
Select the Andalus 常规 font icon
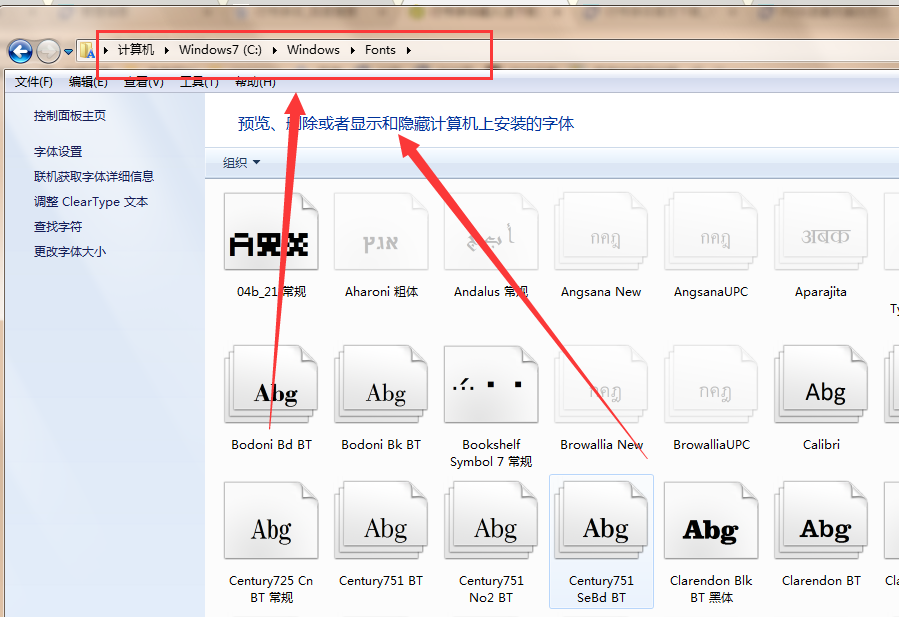pyautogui.click(x=491, y=232)
